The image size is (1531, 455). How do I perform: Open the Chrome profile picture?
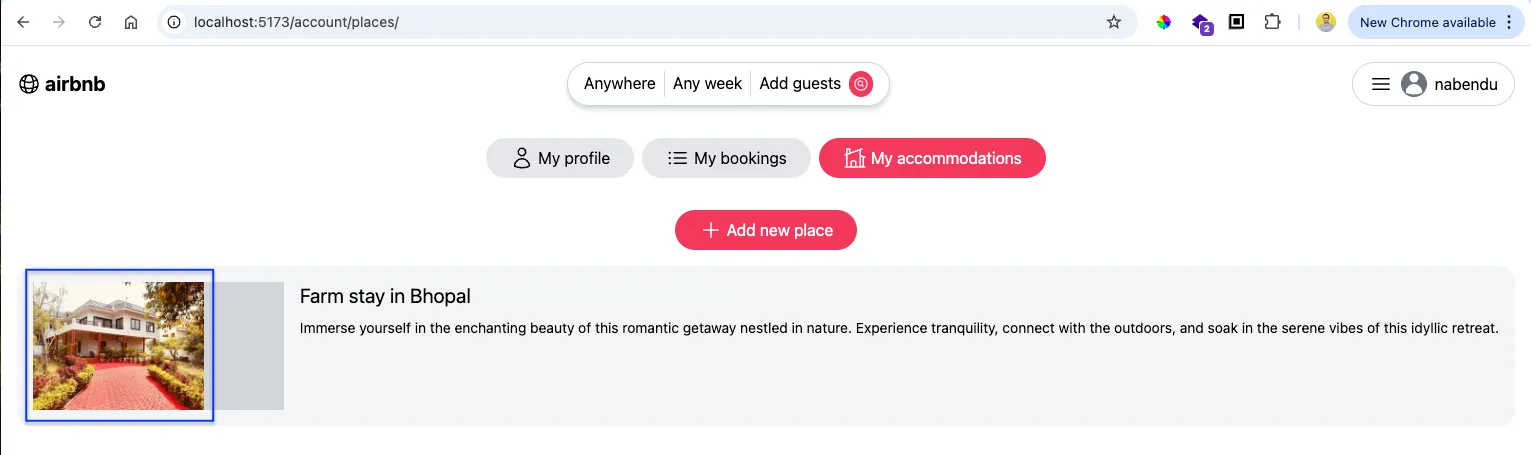pyautogui.click(x=1326, y=22)
